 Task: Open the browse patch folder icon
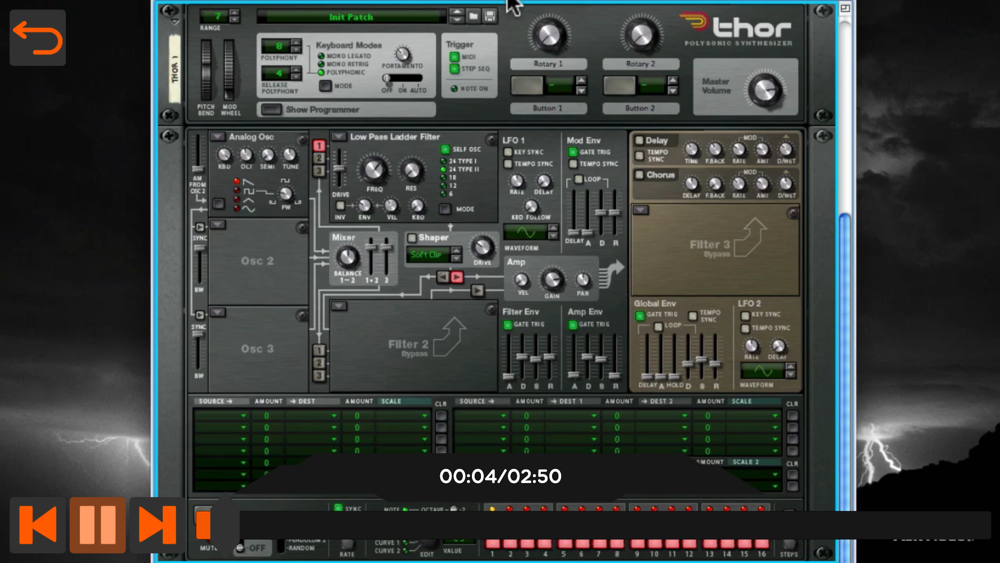473,16
